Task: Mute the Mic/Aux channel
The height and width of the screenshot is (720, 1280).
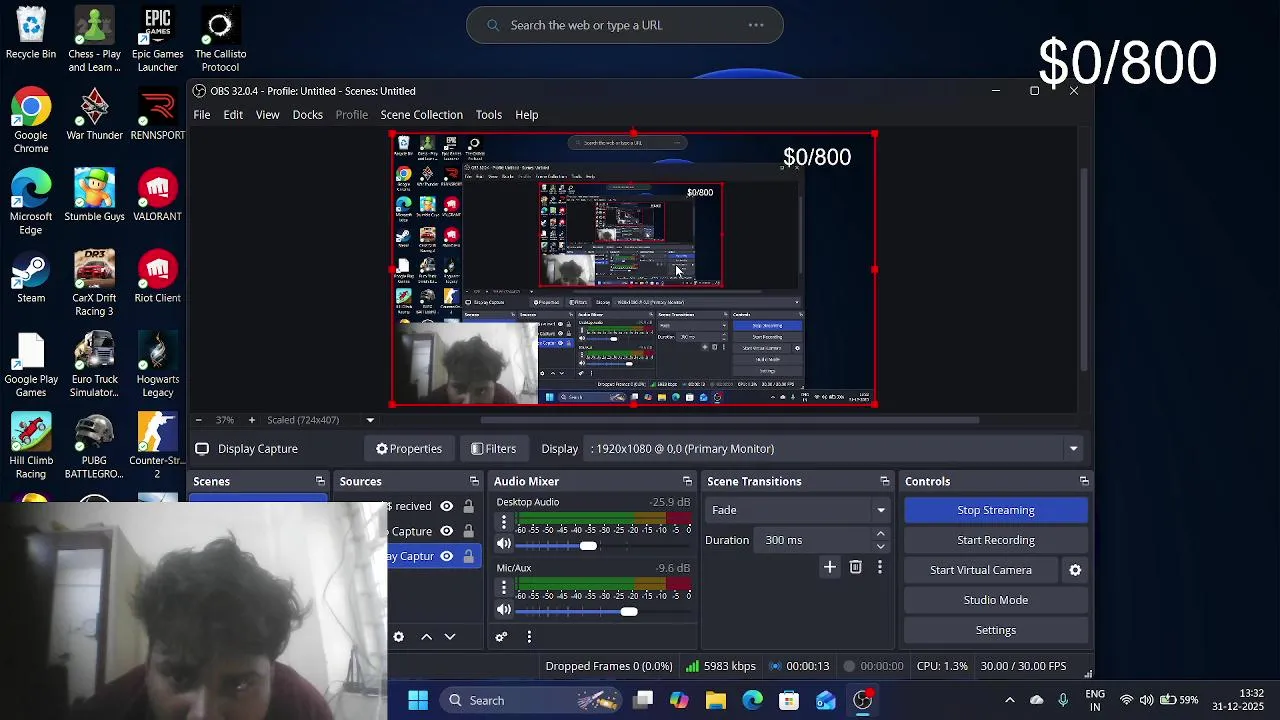Action: coord(504,610)
